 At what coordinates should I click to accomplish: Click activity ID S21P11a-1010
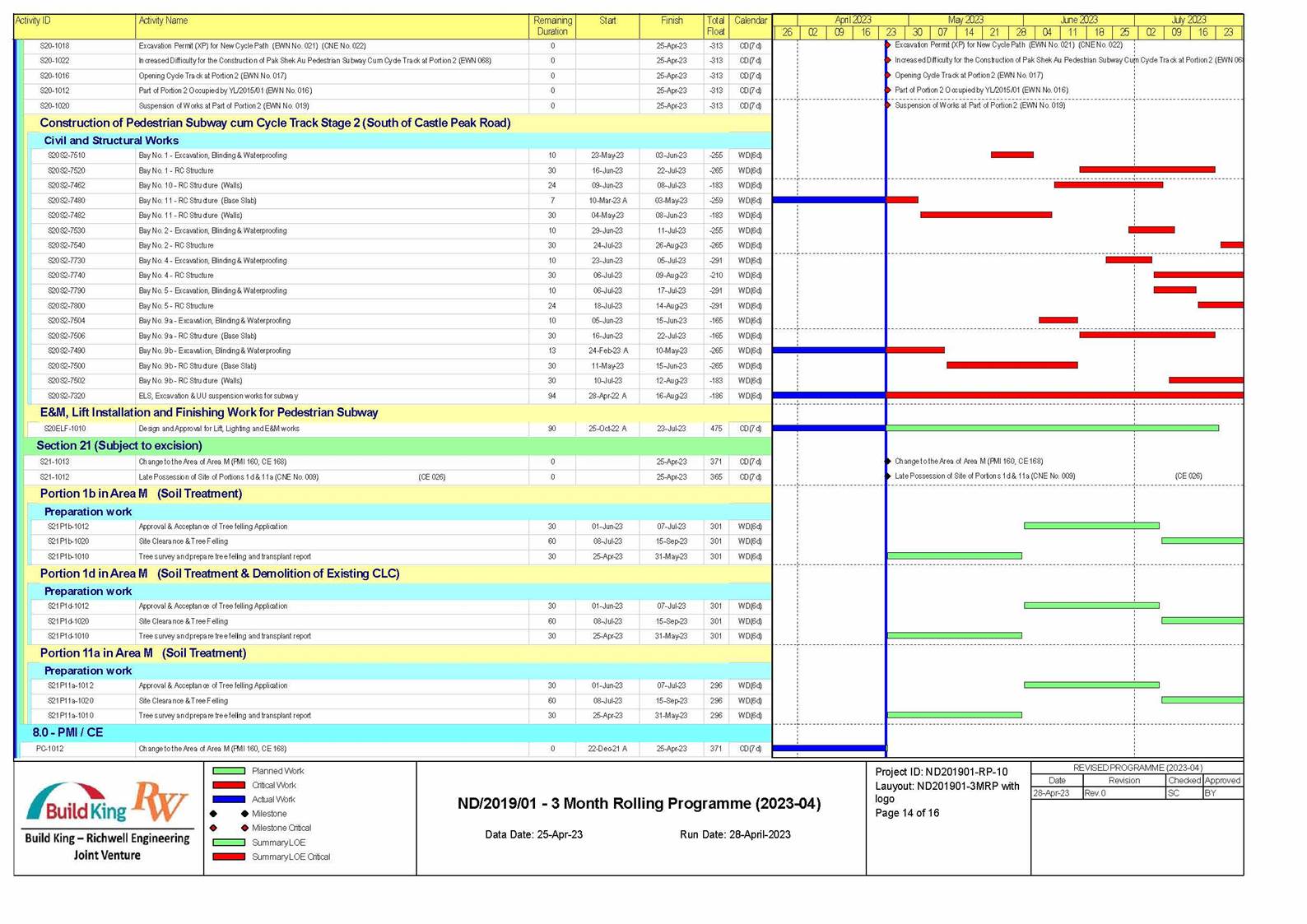pos(70,716)
